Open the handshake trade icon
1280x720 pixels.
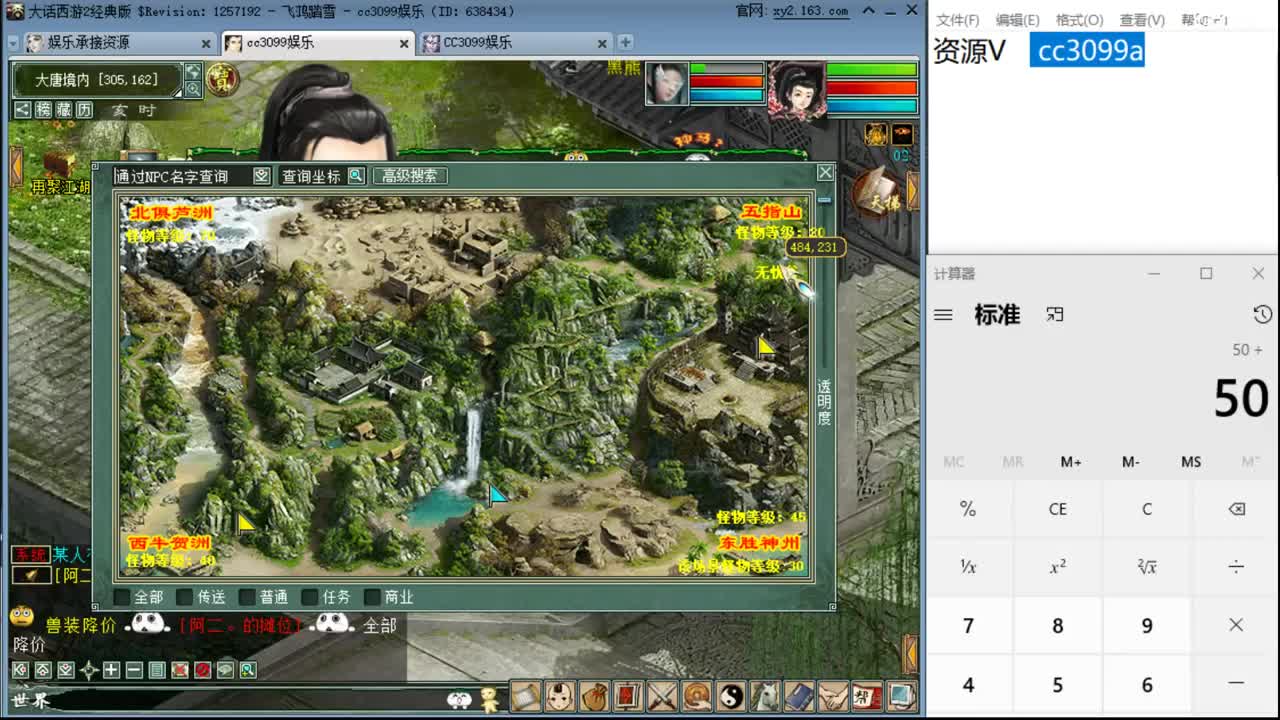tap(833, 696)
